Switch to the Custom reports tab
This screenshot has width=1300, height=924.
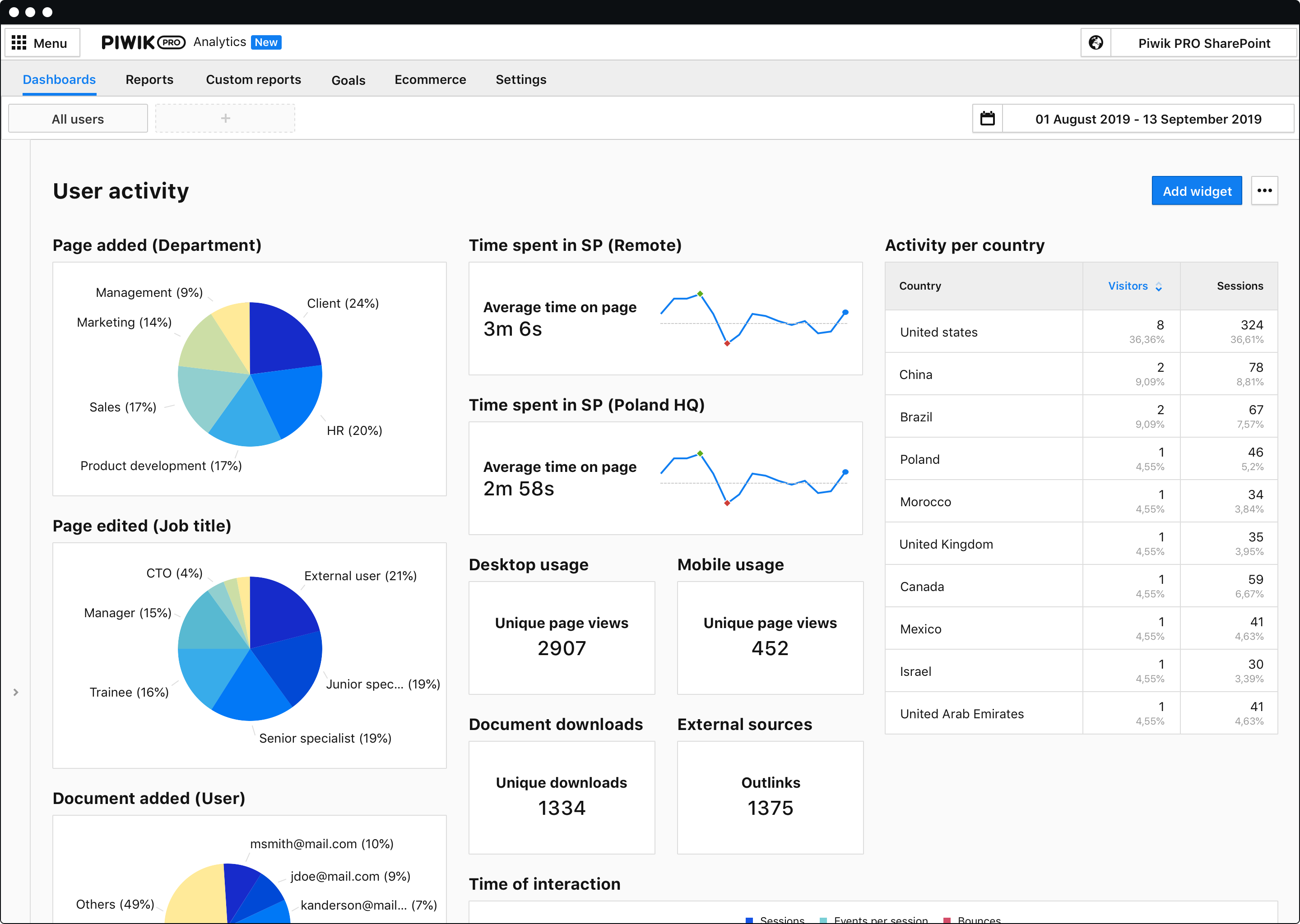[253, 80]
